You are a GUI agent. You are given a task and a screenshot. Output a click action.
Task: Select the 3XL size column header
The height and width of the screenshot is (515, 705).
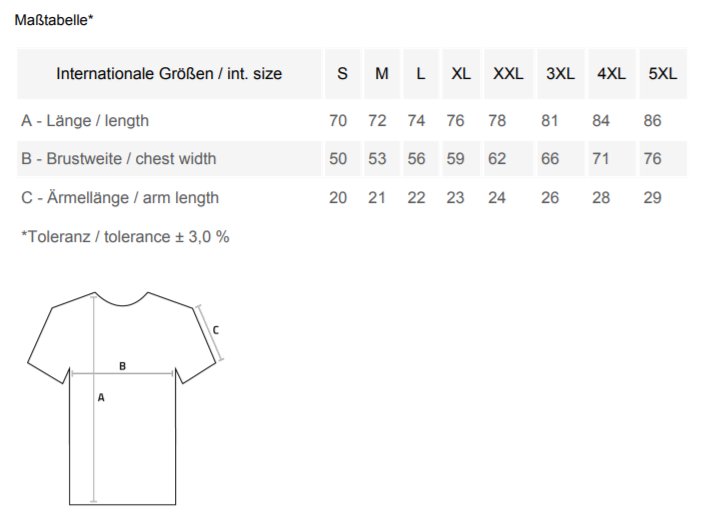click(x=560, y=73)
